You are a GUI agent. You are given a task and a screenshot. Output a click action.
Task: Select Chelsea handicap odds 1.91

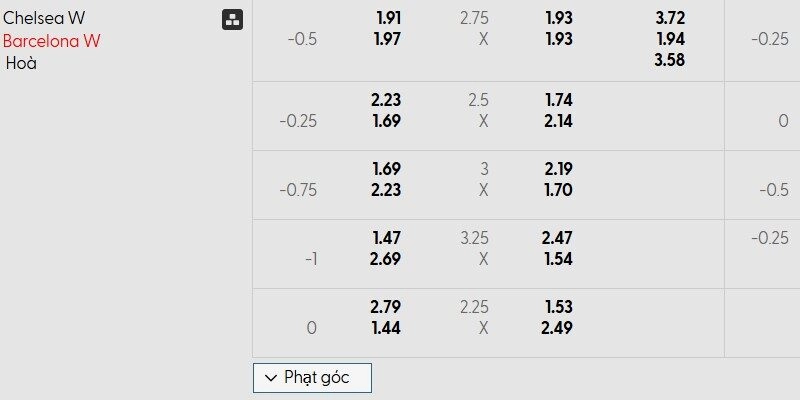[x=386, y=18]
